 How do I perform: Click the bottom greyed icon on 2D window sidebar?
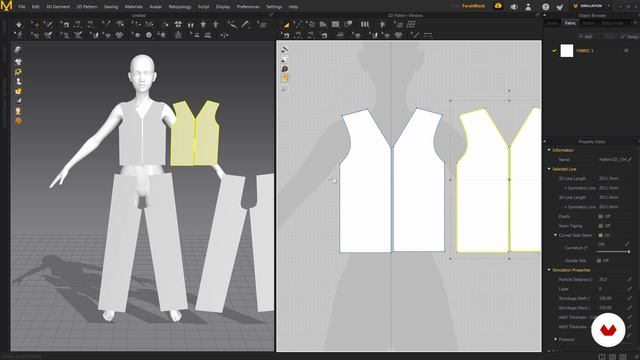coord(284,88)
